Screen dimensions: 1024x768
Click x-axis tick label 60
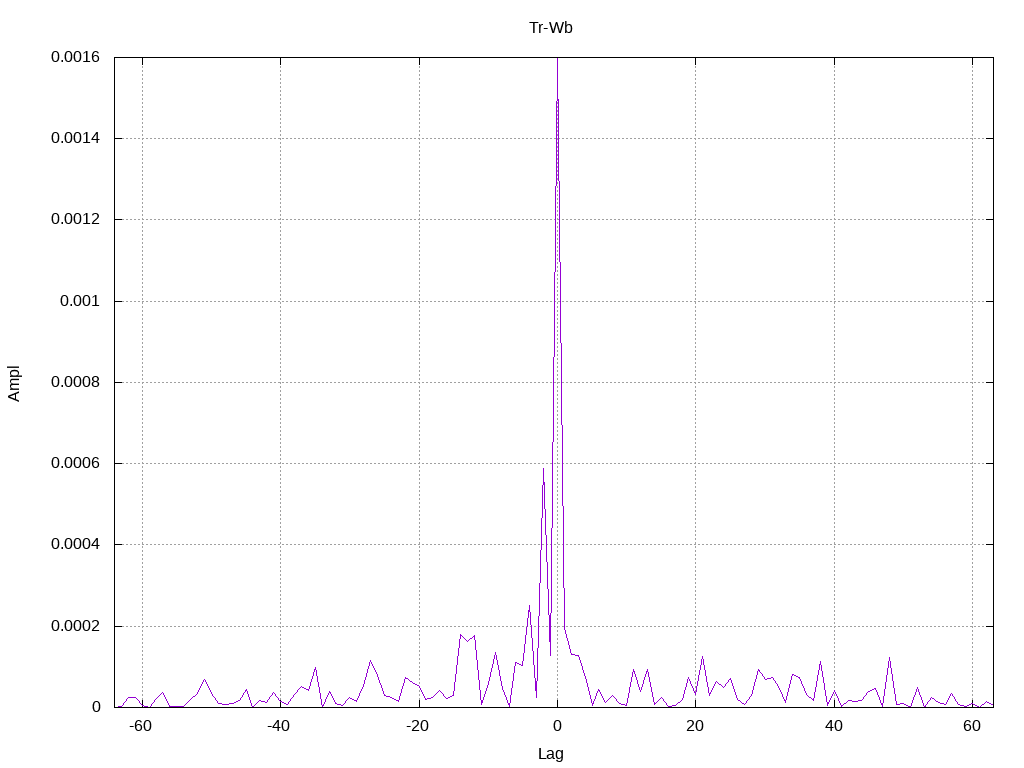pyautogui.click(x=972, y=726)
